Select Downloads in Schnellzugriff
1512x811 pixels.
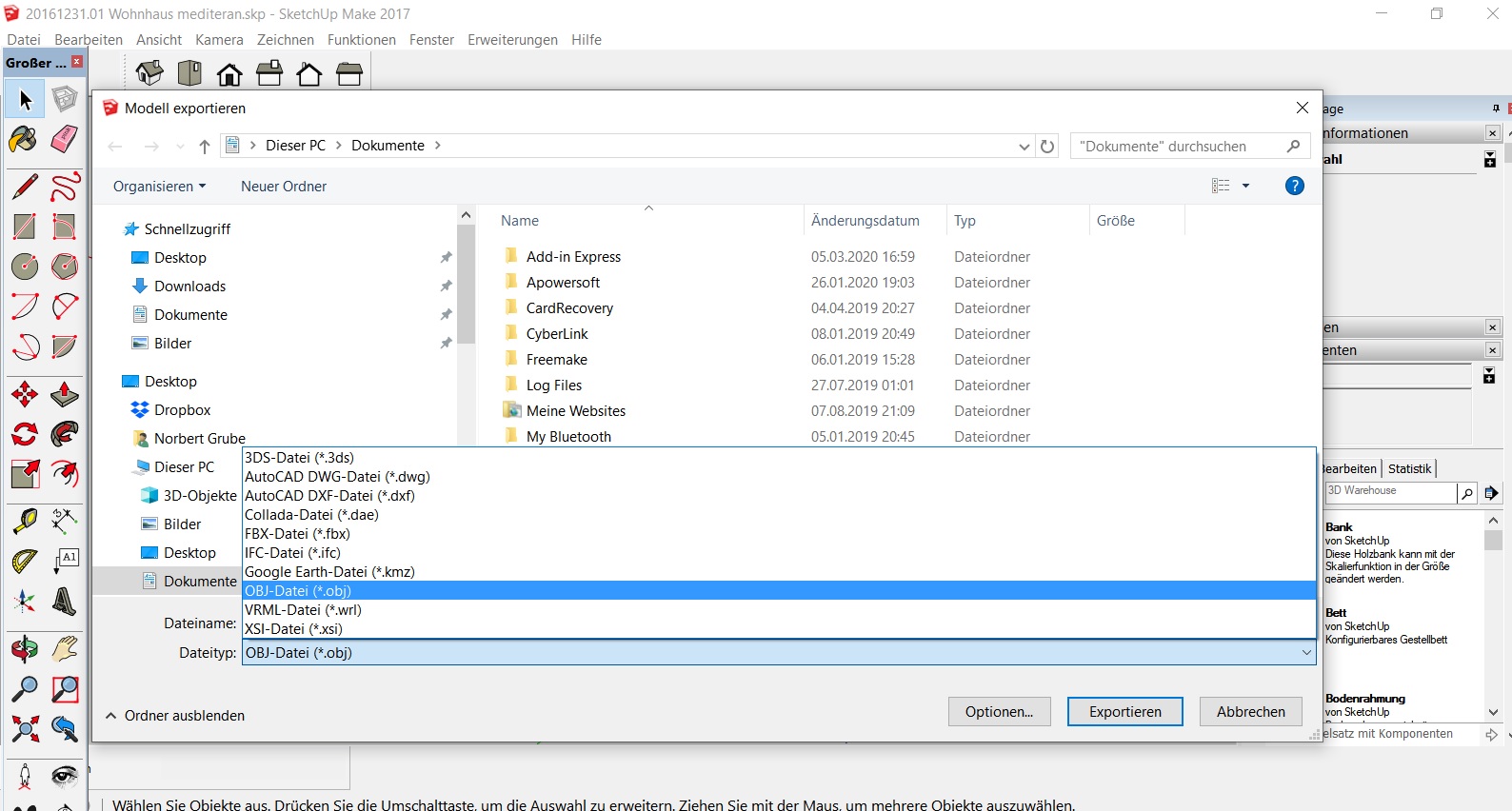[189, 287]
